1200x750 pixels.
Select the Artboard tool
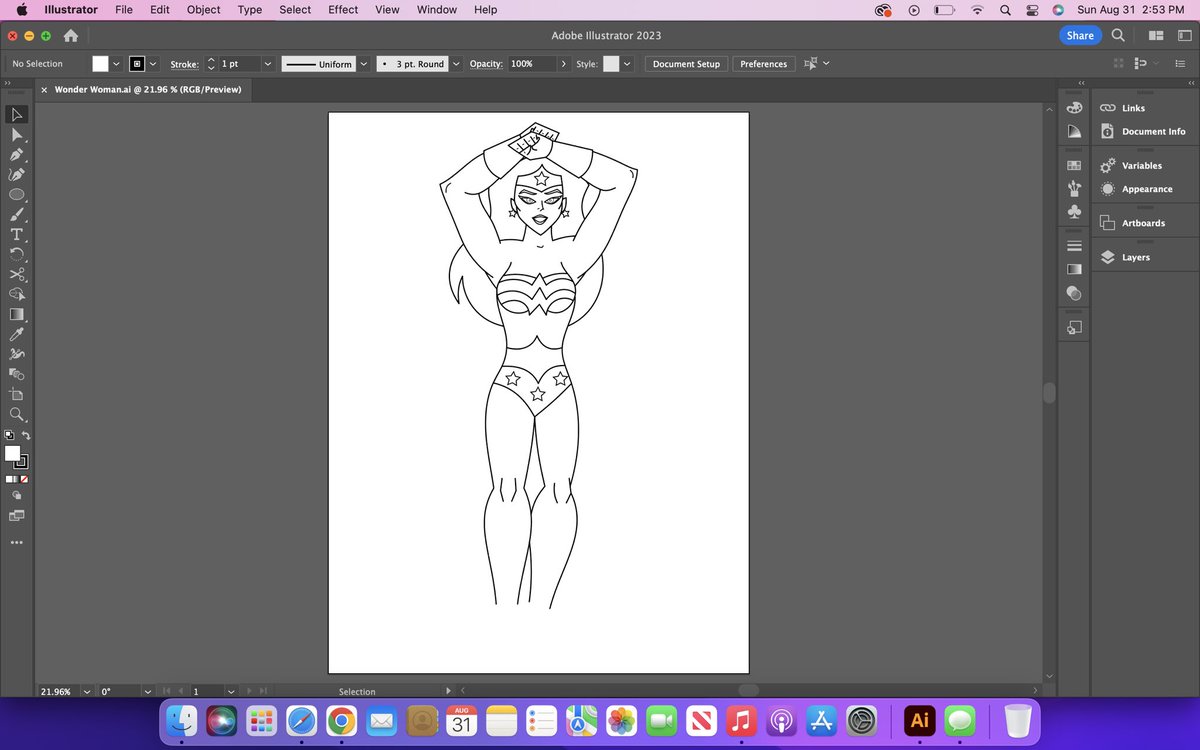pyautogui.click(x=16, y=394)
